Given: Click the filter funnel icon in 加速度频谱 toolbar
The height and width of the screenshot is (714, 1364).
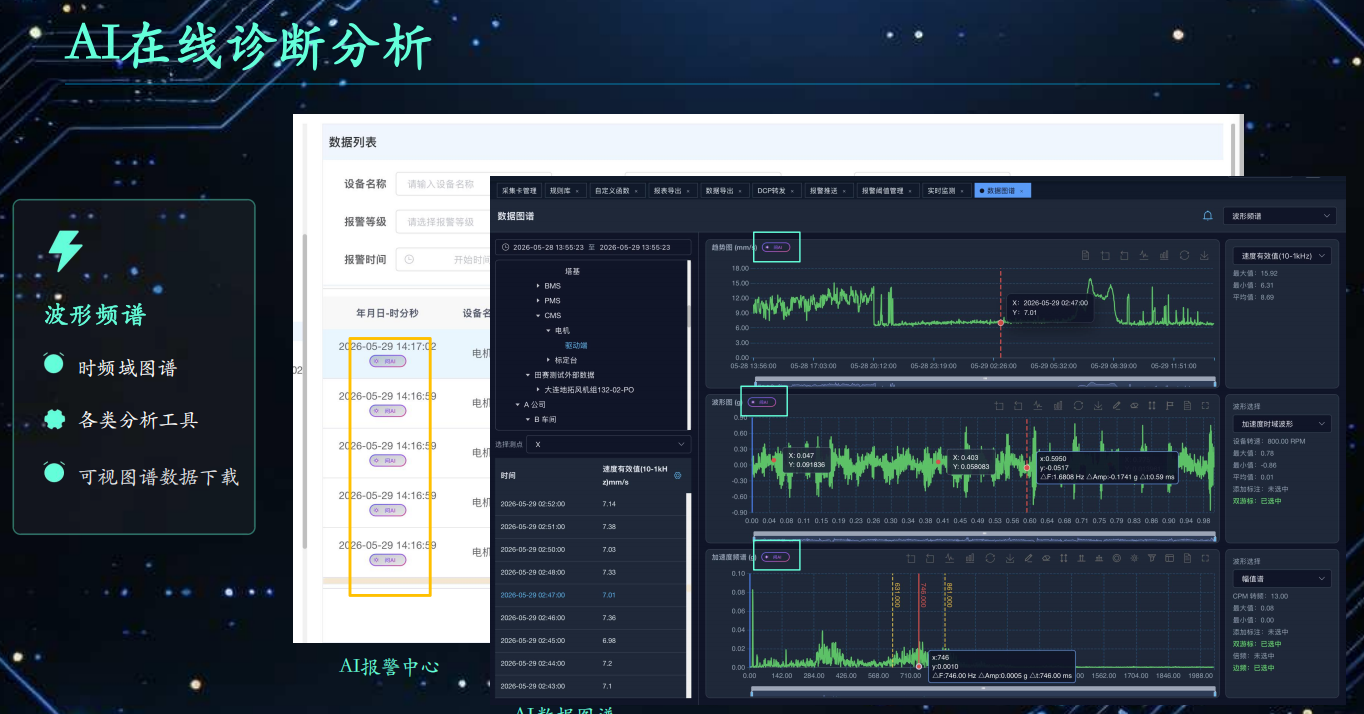Looking at the screenshot, I should 1151,558.
